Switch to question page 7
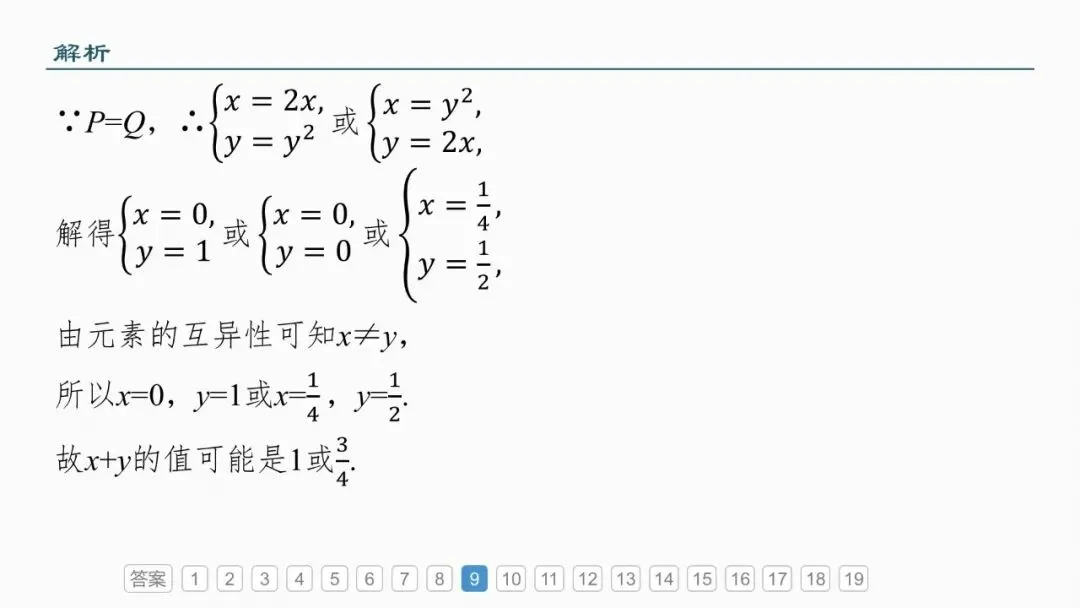This screenshot has height=608, width=1080. tap(404, 578)
